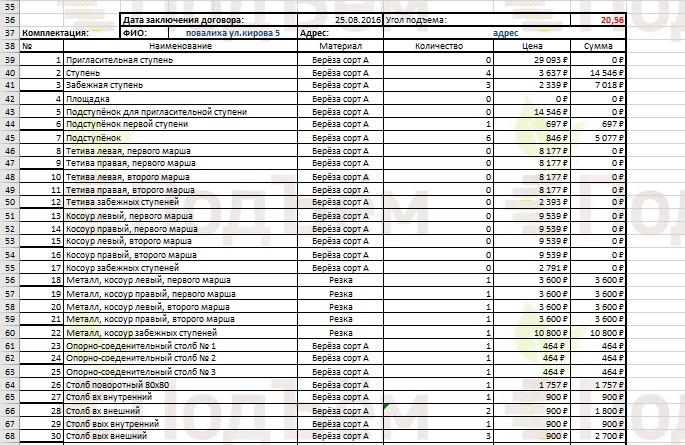Image resolution: width=685 pixels, height=445 pixels.
Task: Select 'Столб вх внешний' cell
Action: tap(180, 411)
